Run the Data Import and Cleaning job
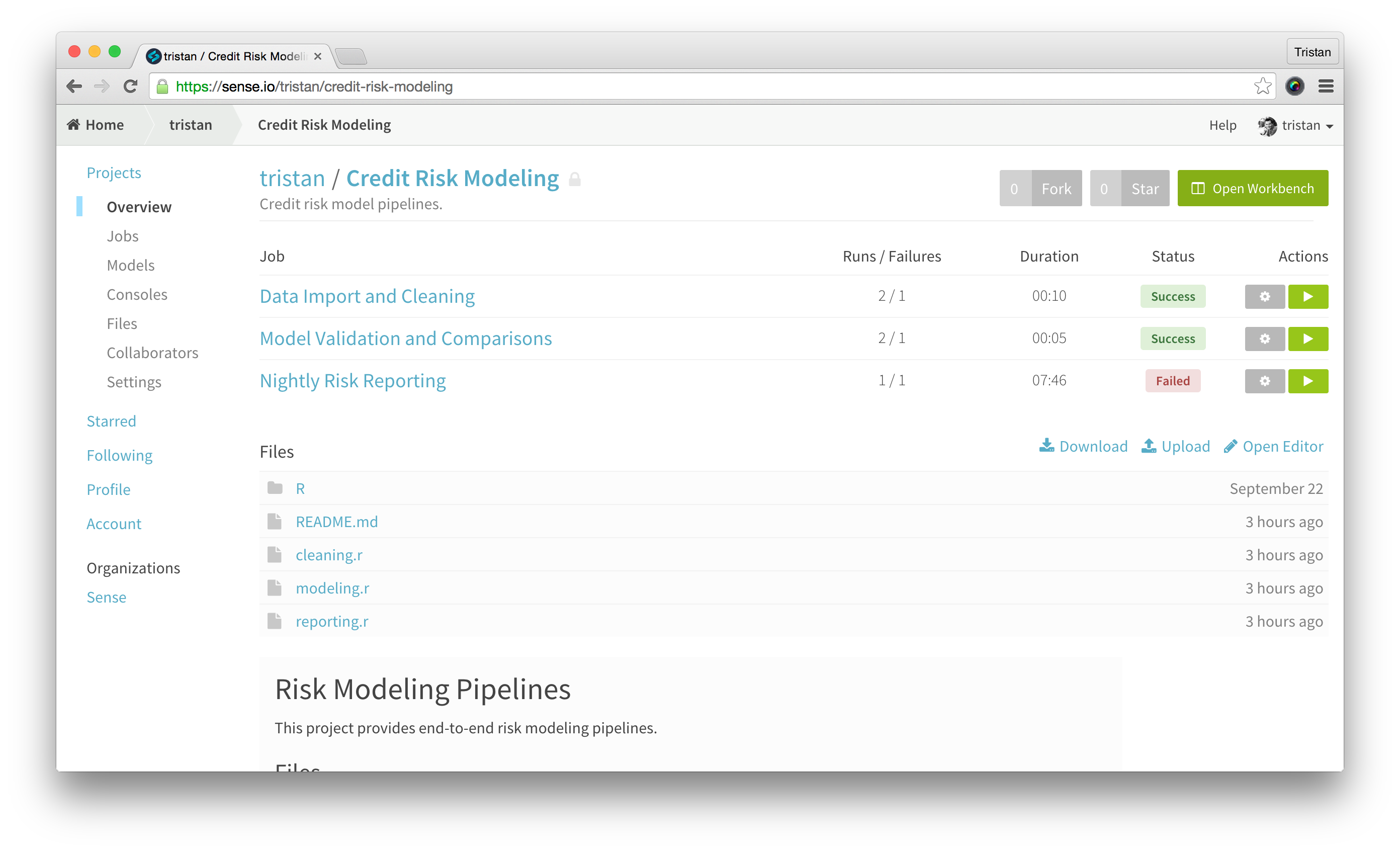 click(x=1307, y=296)
